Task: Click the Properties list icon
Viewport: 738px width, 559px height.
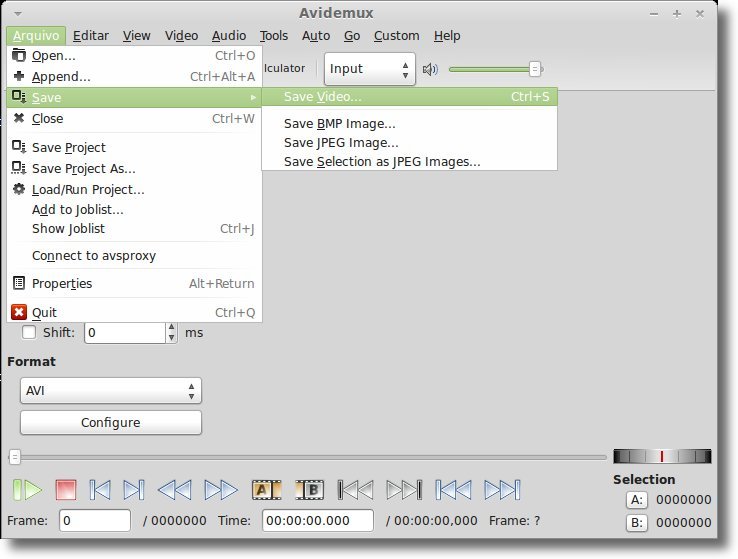Action: 19,283
